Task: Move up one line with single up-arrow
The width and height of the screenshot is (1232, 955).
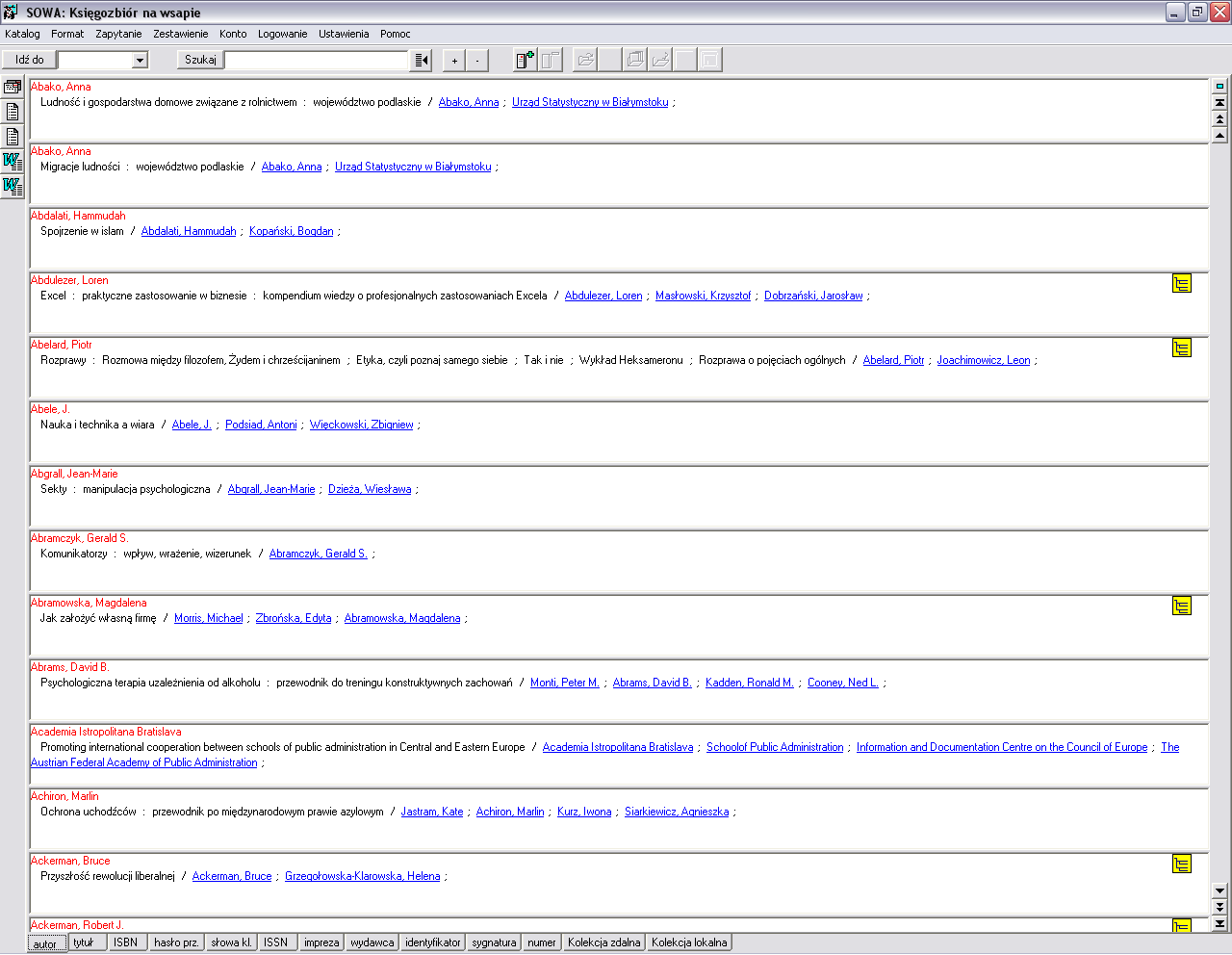Action: [x=1219, y=135]
